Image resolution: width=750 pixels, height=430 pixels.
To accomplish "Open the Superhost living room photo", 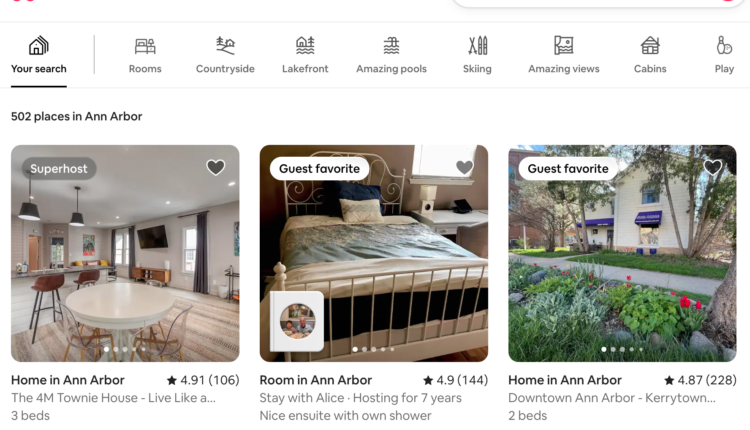I will [x=125, y=254].
